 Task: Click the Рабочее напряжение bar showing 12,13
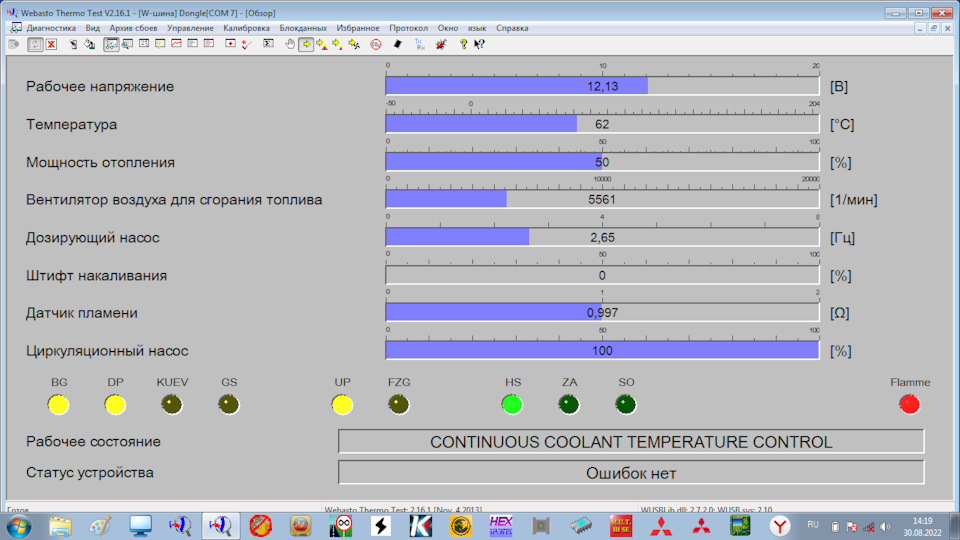(x=602, y=86)
